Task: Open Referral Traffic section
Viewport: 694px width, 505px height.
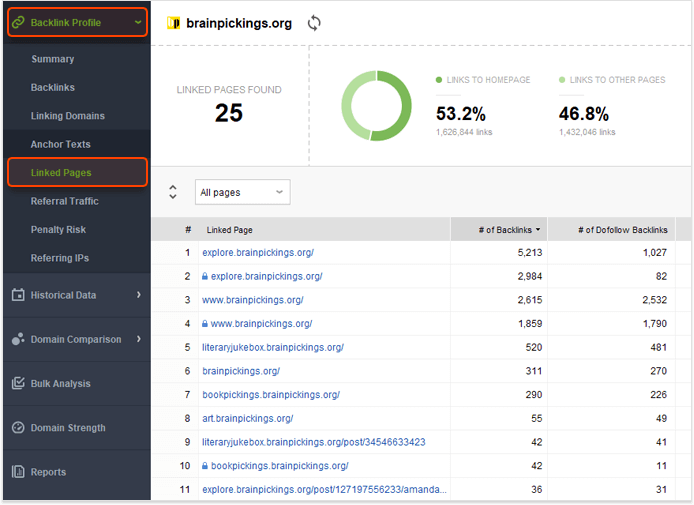Action: [65, 201]
